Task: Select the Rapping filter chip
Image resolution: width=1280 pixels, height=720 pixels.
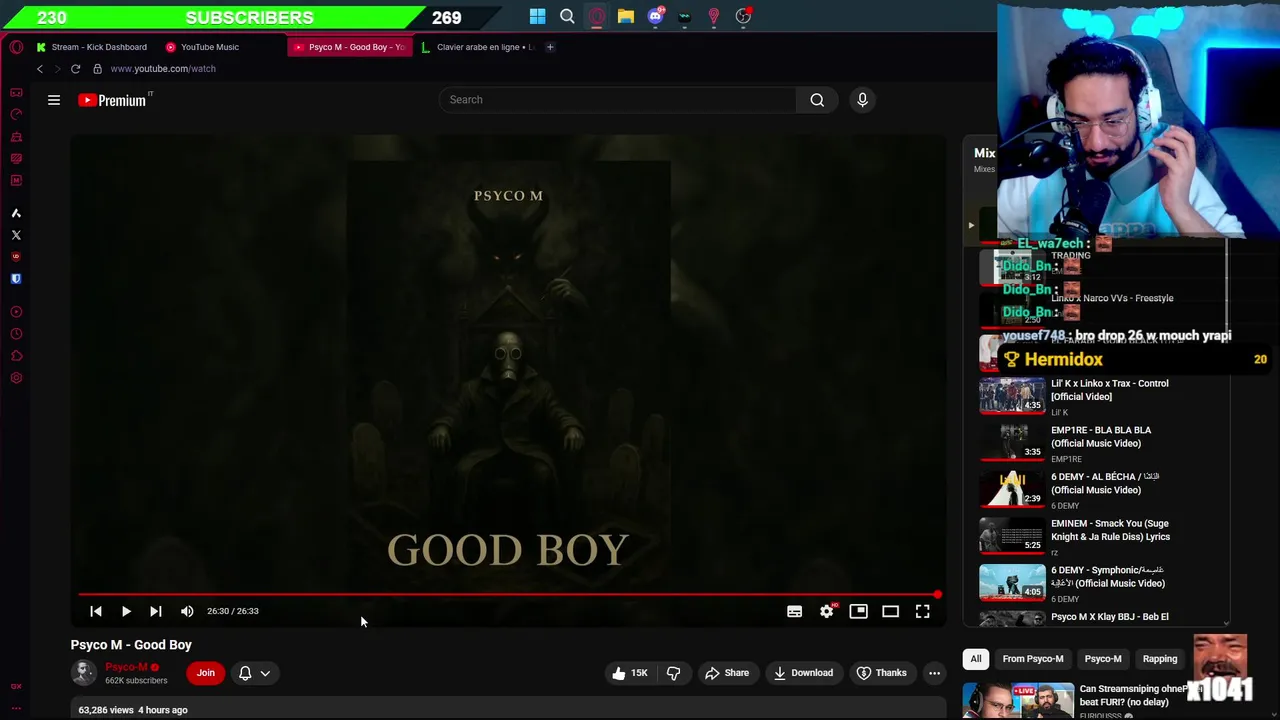Action: tap(1160, 659)
